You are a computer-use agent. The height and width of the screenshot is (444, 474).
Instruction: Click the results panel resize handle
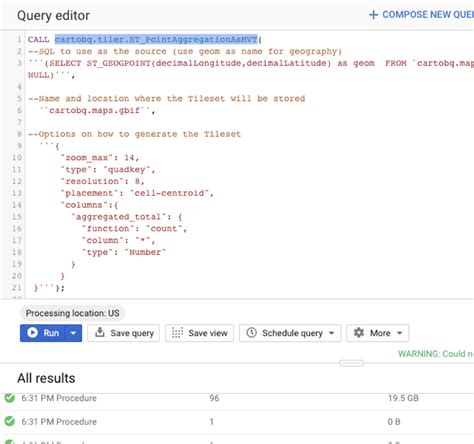click(x=351, y=363)
